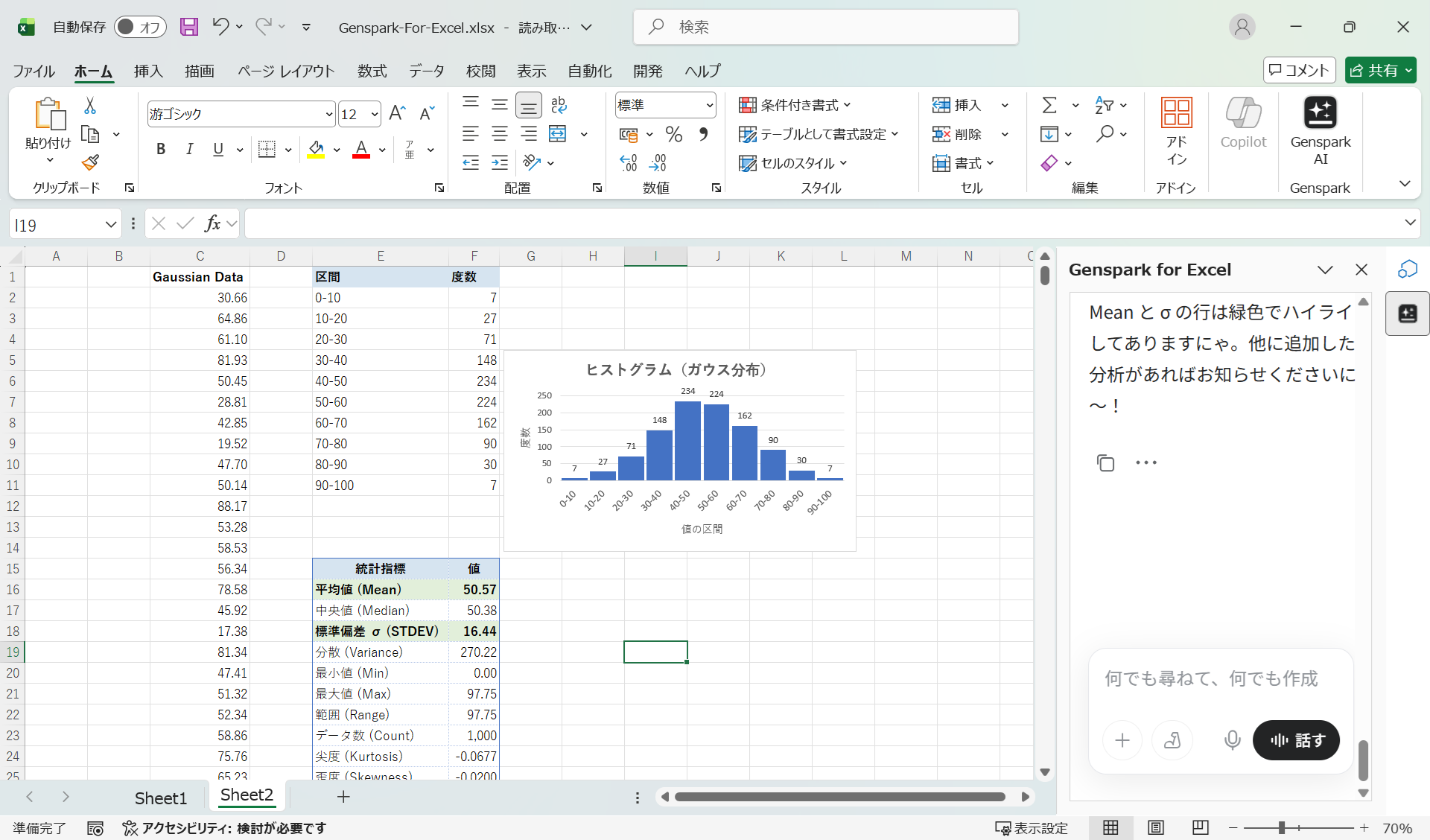This screenshot has height=840, width=1430.
Task: Toggle italic formatting
Action: click(189, 149)
